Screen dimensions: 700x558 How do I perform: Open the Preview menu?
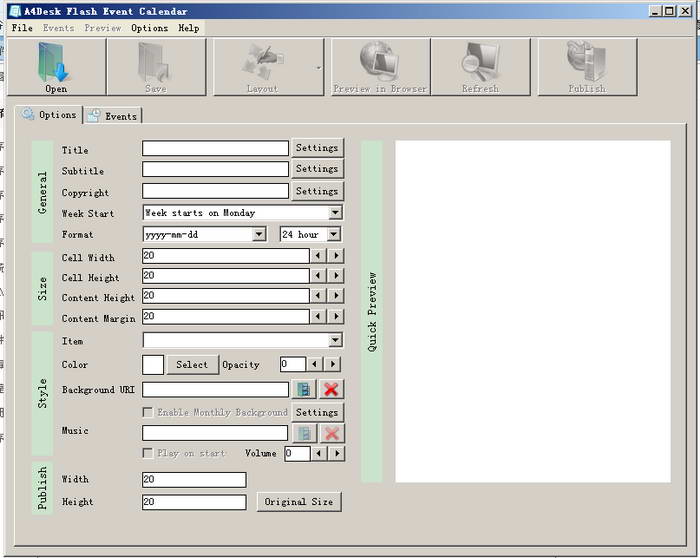[x=103, y=28]
